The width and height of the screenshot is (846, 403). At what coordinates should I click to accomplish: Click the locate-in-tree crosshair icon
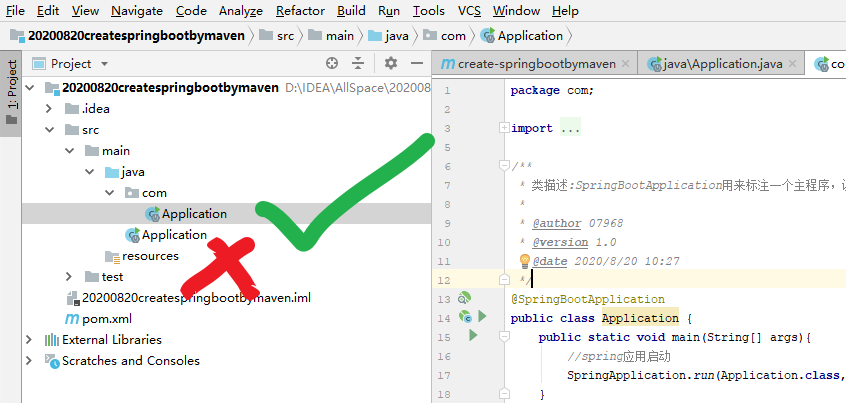pyautogui.click(x=332, y=64)
